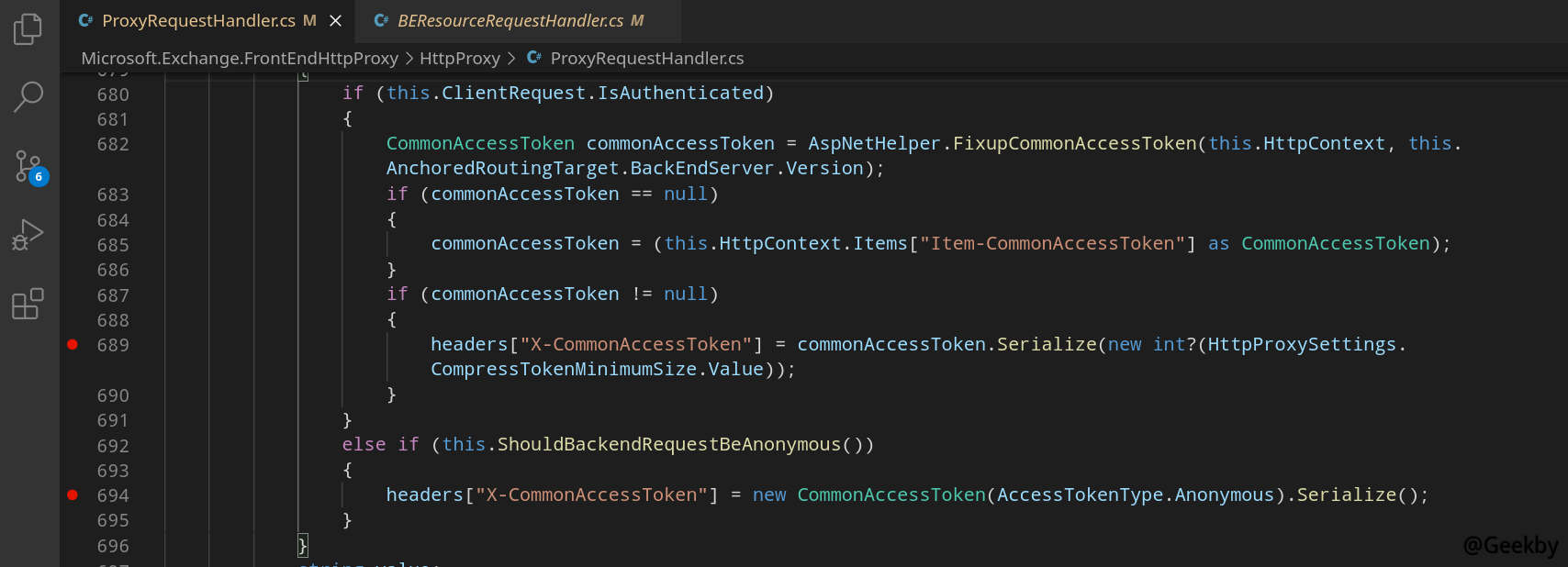
Task: Open the Search view magnifier icon
Action: pyautogui.click(x=28, y=96)
